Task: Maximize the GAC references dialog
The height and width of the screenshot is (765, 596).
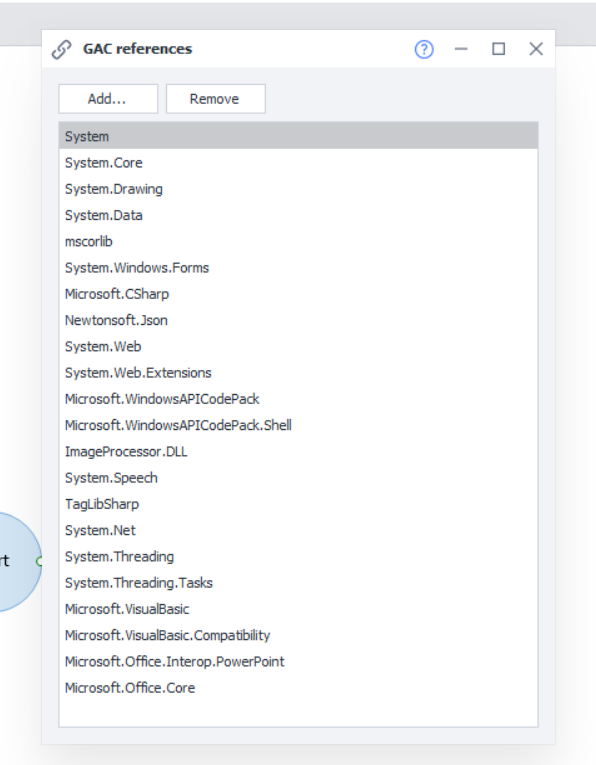Action: (x=498, y=49)
